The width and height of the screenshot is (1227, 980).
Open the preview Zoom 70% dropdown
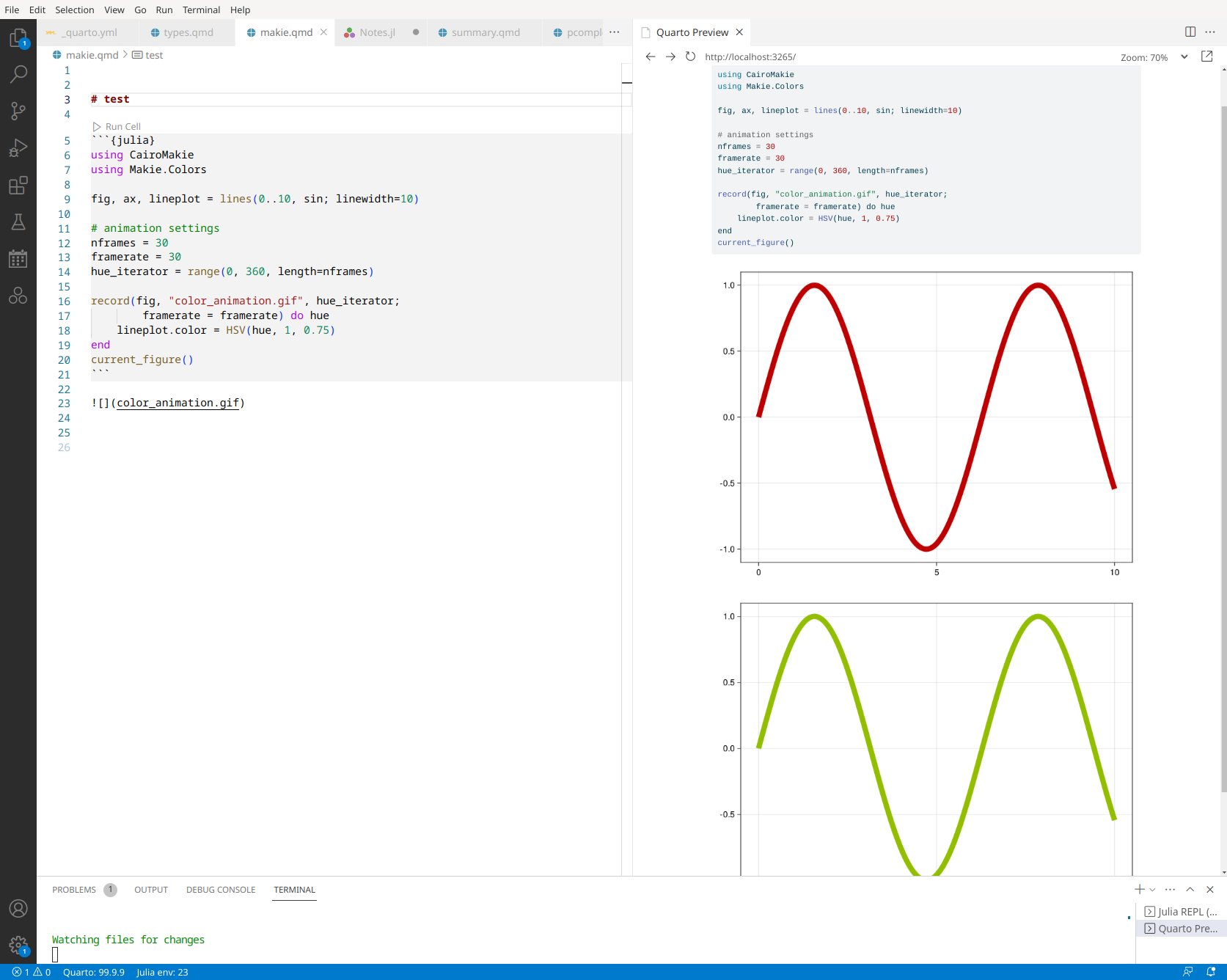click(1154, 57)
